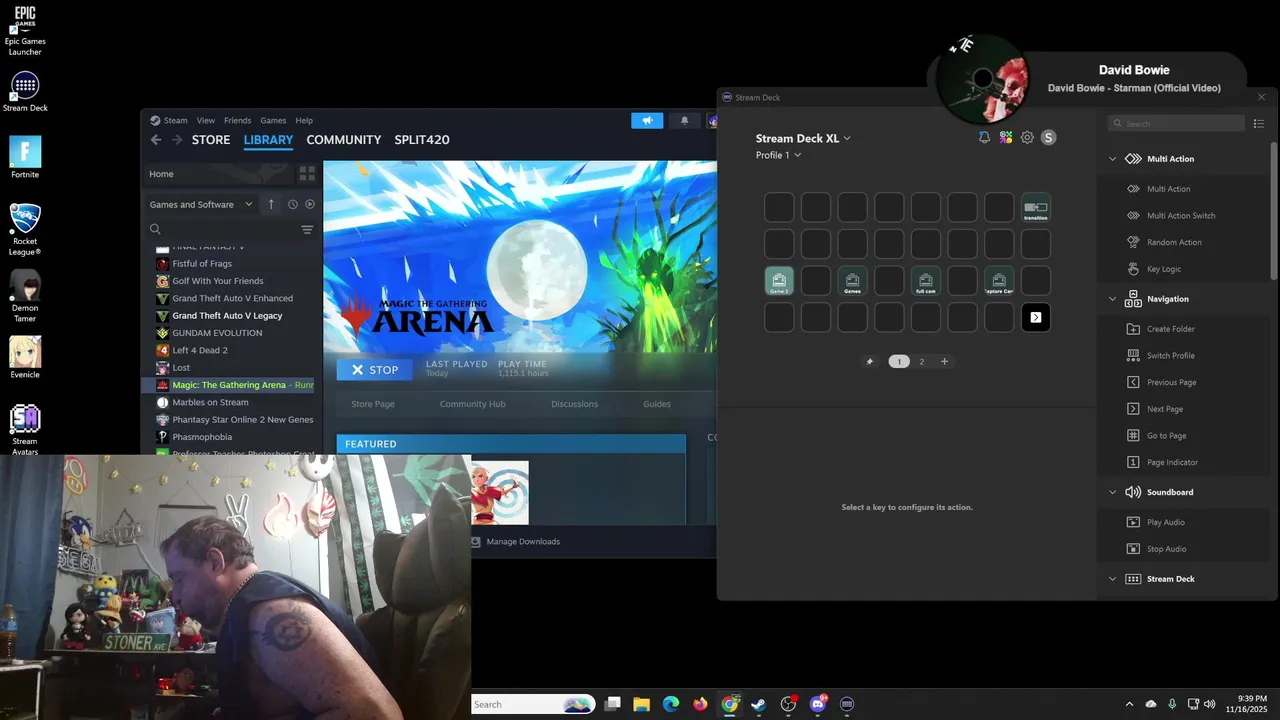This screenshot has height=720, width=1280.
Task: Open the Stream Deck account avatar S
Action: click(1048, 138)
